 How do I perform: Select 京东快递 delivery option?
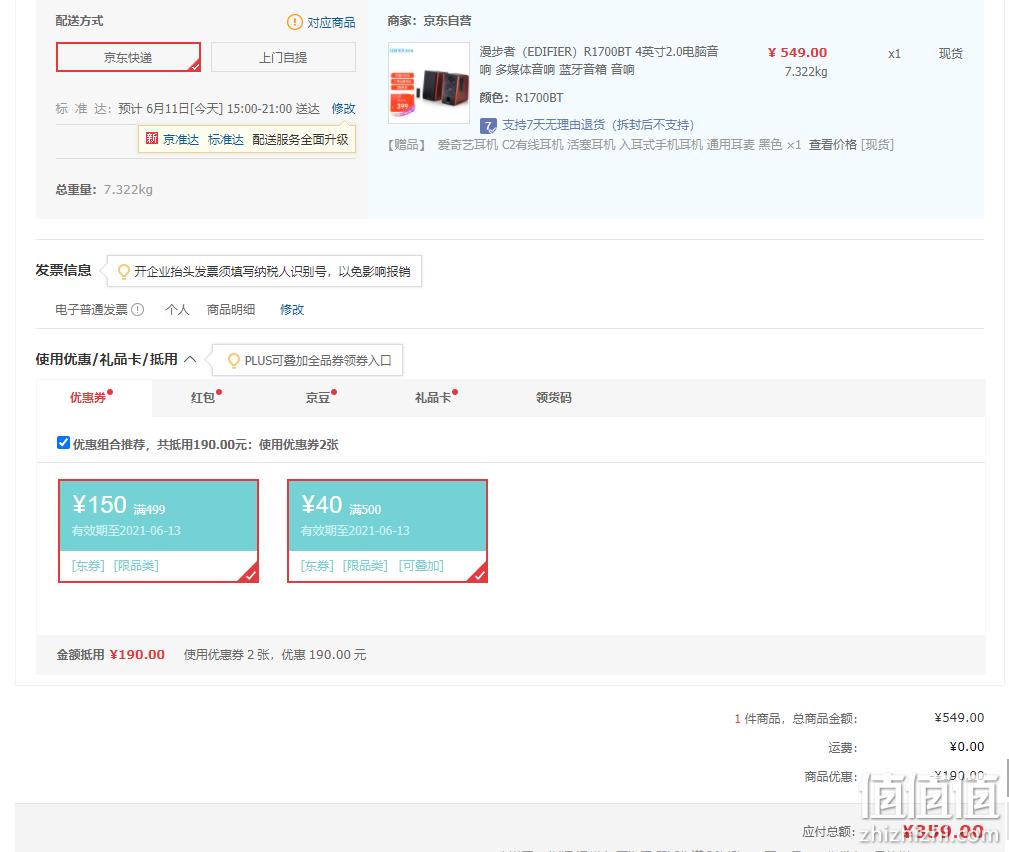coord(128,57)
